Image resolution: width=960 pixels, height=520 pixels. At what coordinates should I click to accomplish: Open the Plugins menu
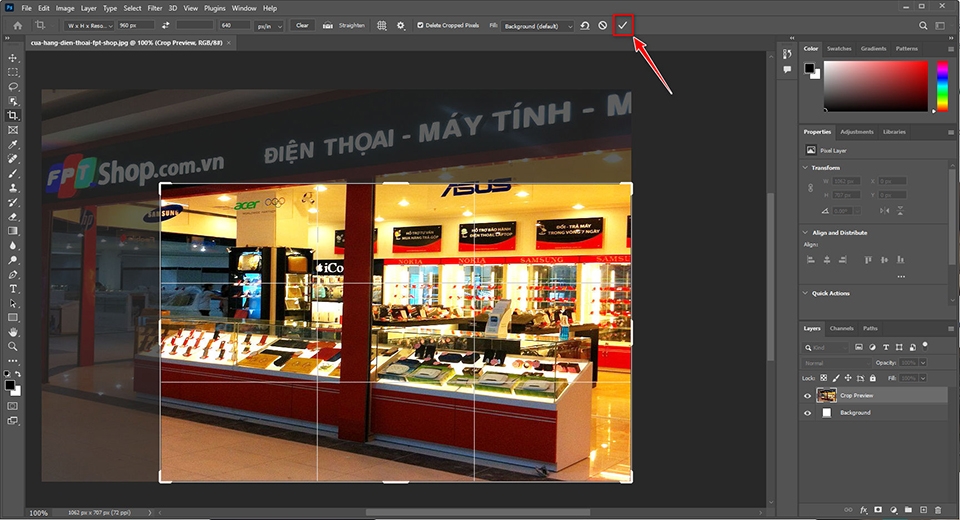[214, 8]
